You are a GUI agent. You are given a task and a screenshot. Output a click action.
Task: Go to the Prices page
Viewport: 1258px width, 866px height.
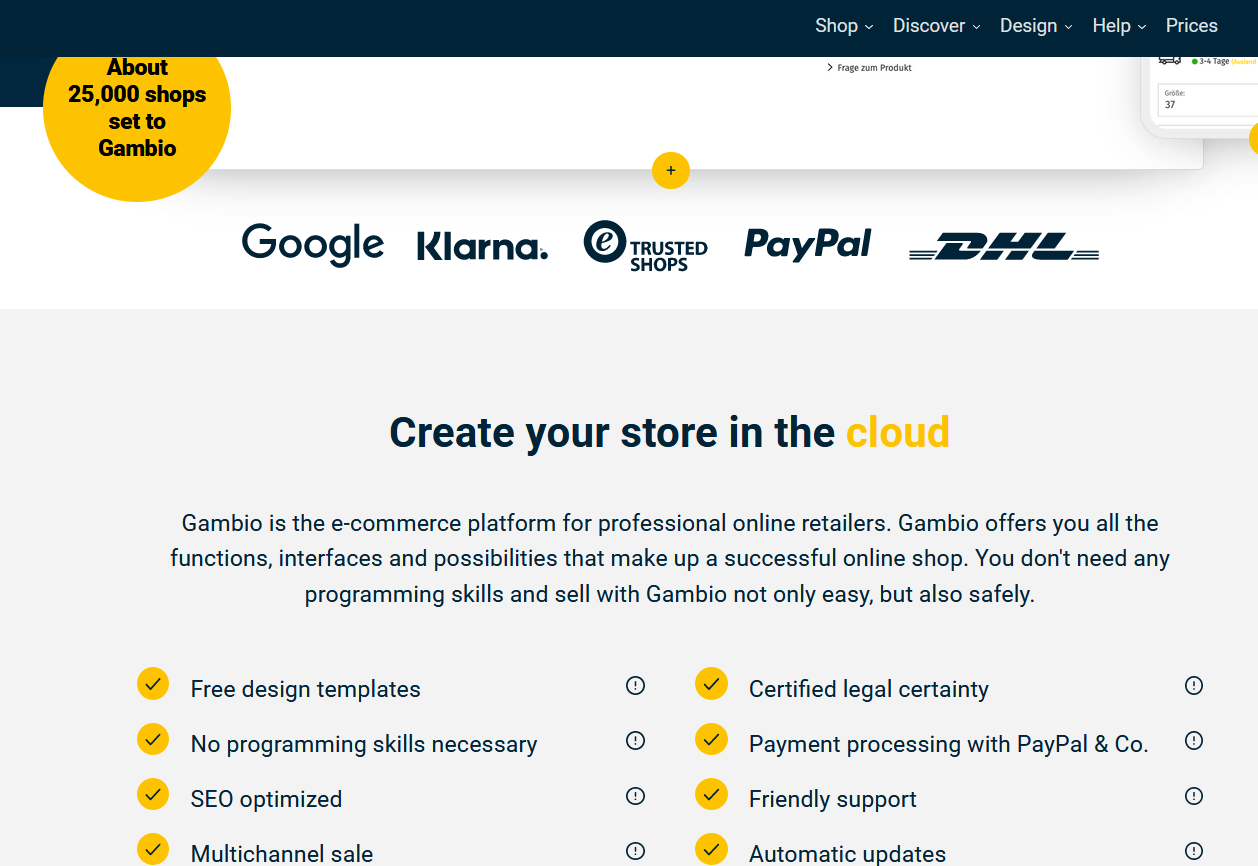coord(1191,26)
